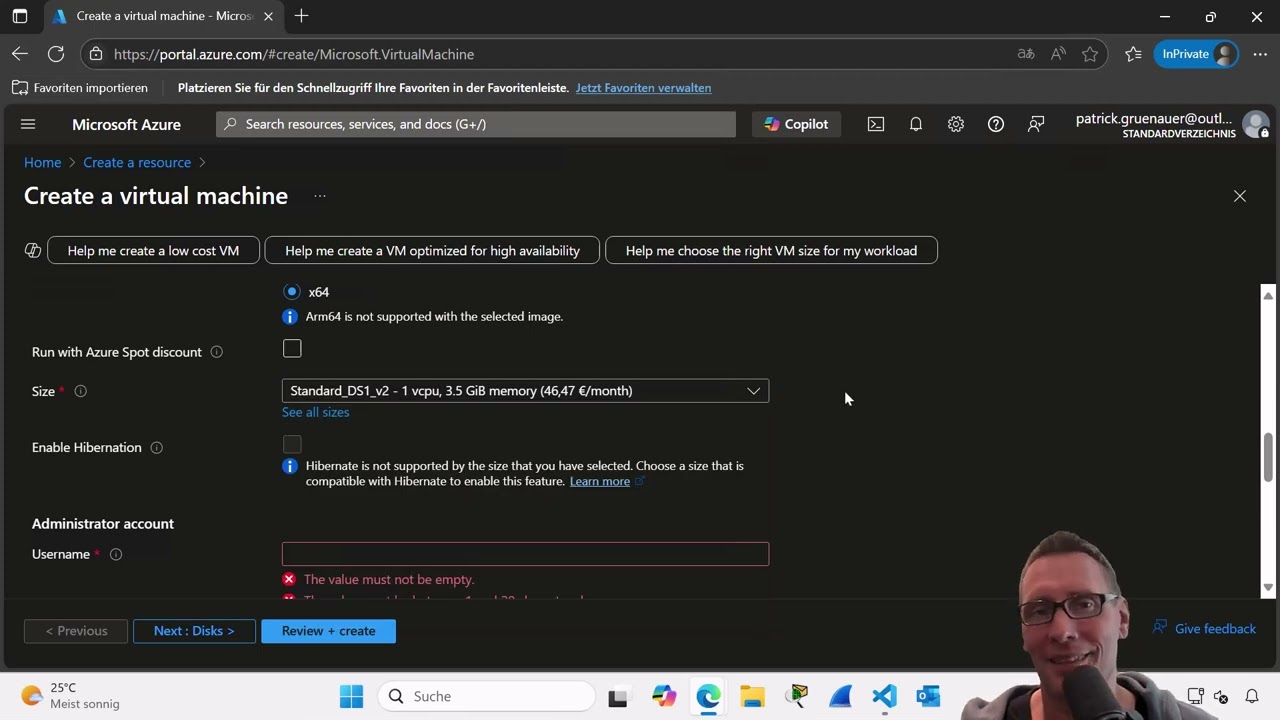Open tab actions menu in Edge

click(20, 16)
